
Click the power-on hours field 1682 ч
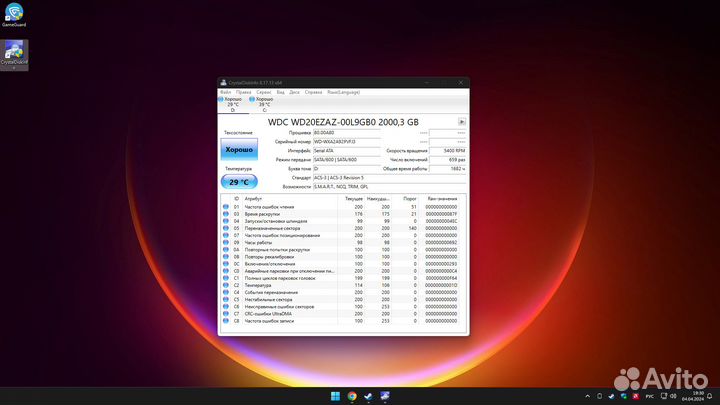tap(448, 169)
